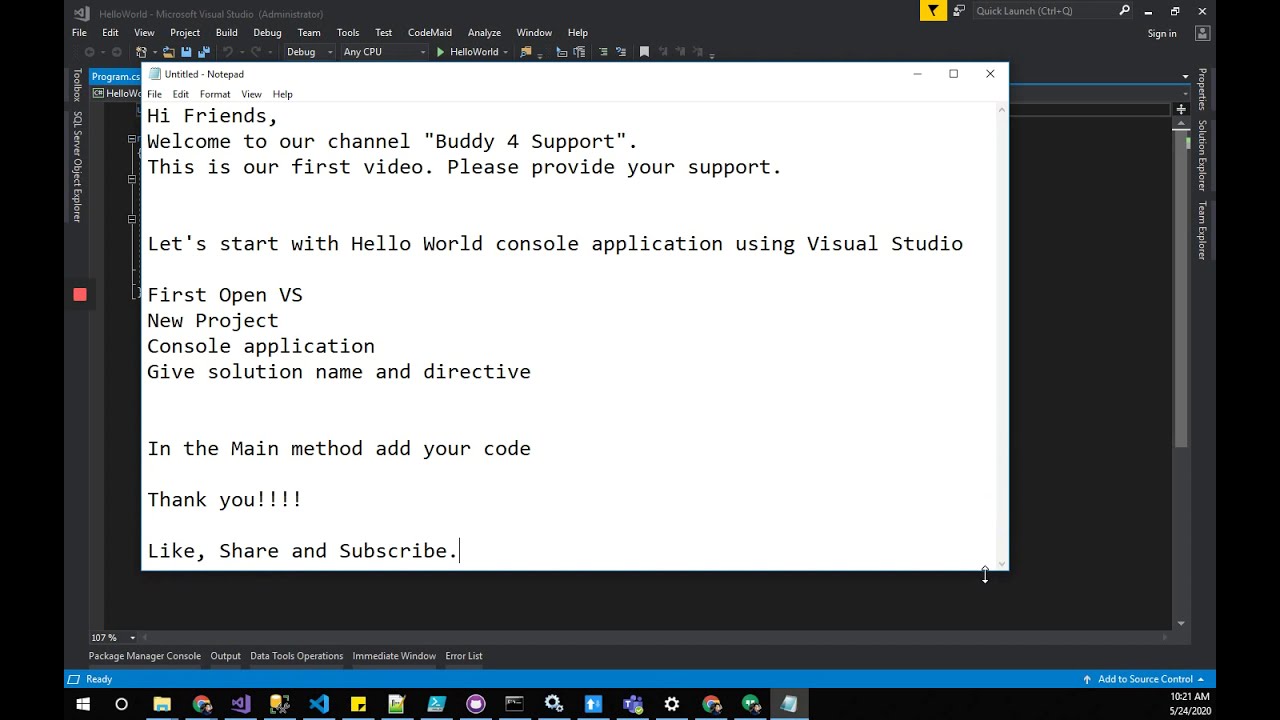Click the comment-out lines toolbar icon
Screen dimensions: 1280x720
[x=603, y=52]
